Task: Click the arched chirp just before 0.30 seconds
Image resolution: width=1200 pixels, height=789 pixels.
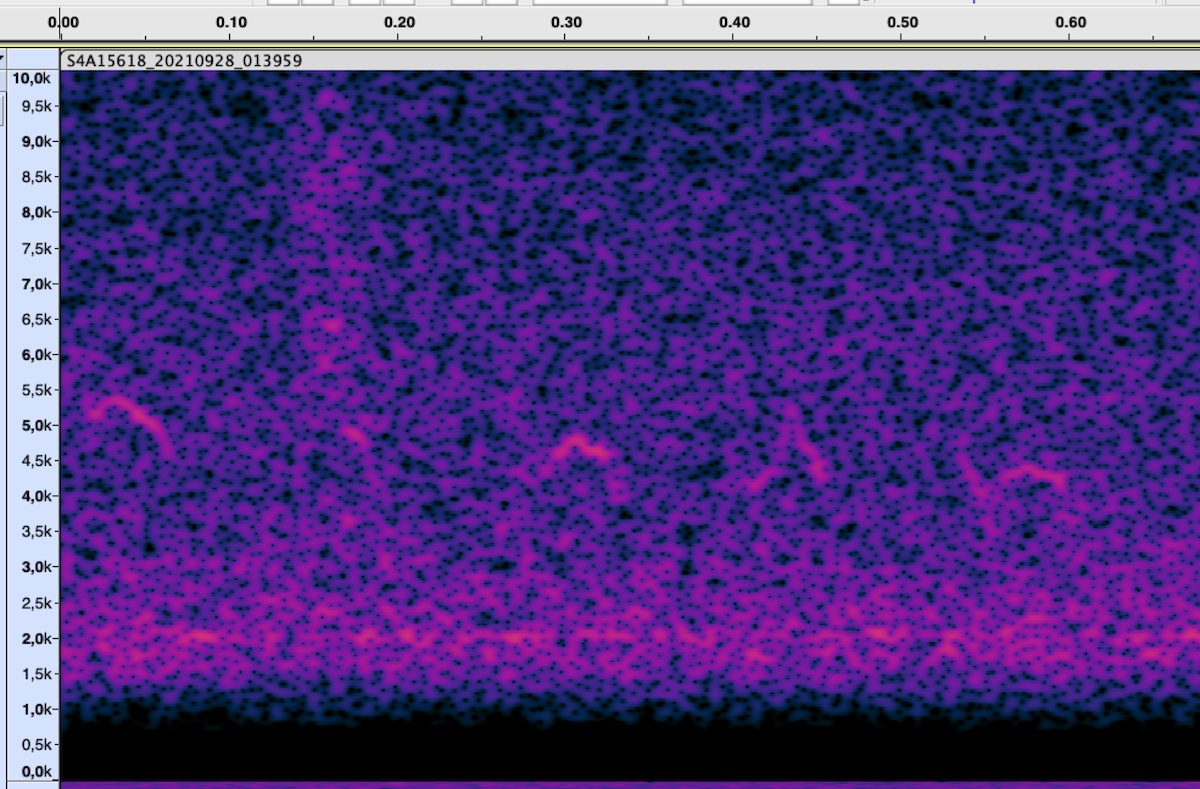Action: tap(578, 443)
